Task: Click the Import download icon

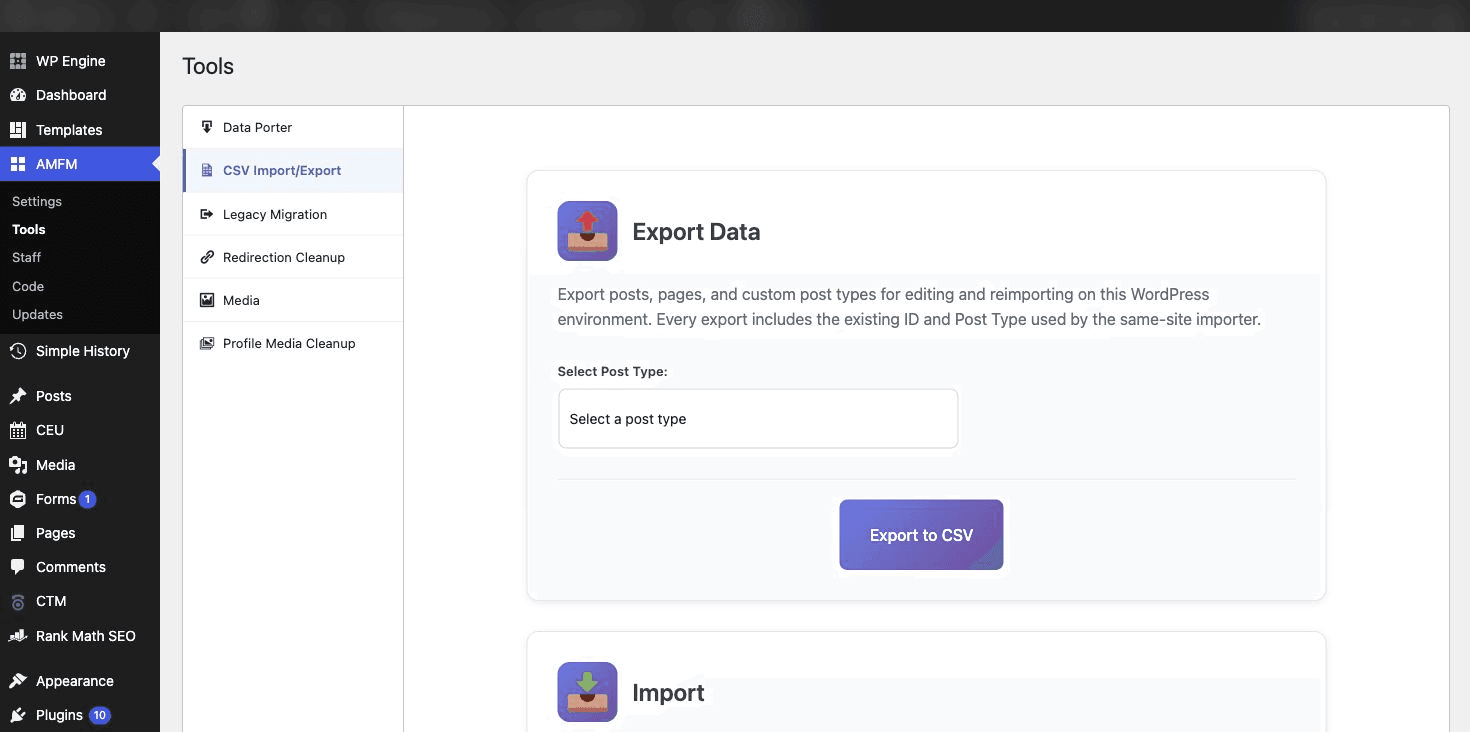Action: [x=587, y=692]
